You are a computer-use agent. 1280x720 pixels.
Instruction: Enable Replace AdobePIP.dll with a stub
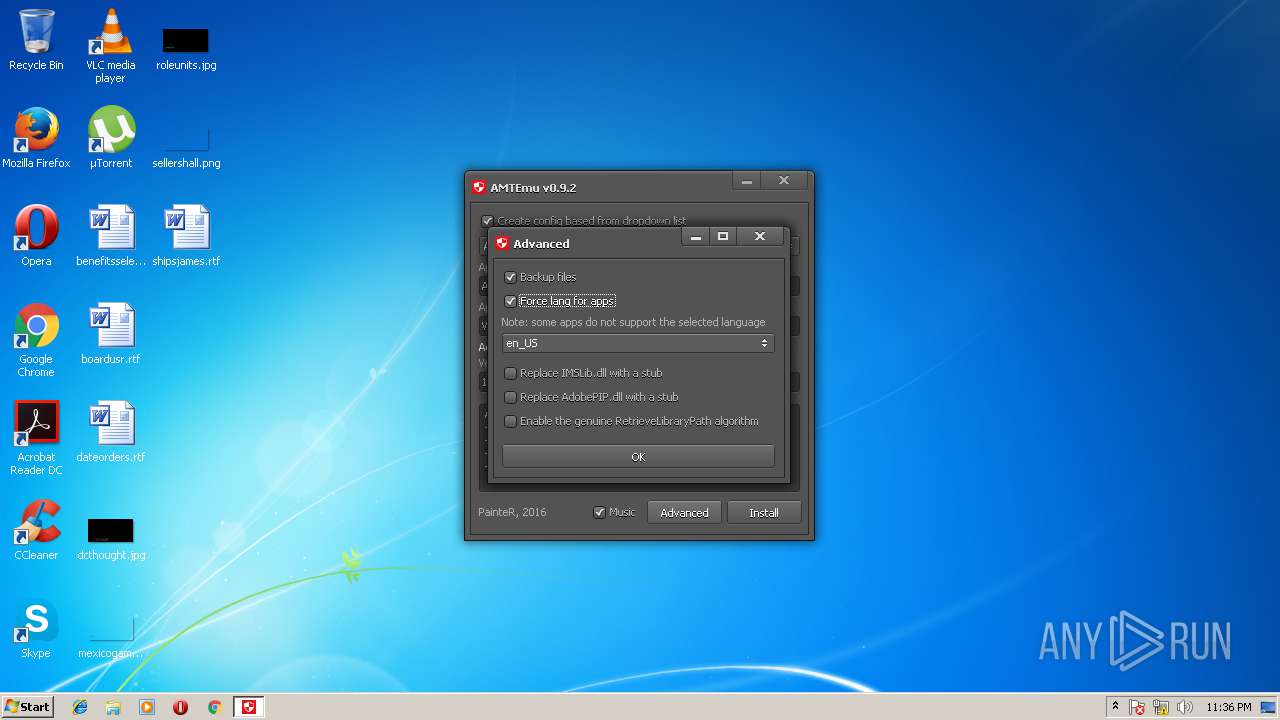[510, 397]
